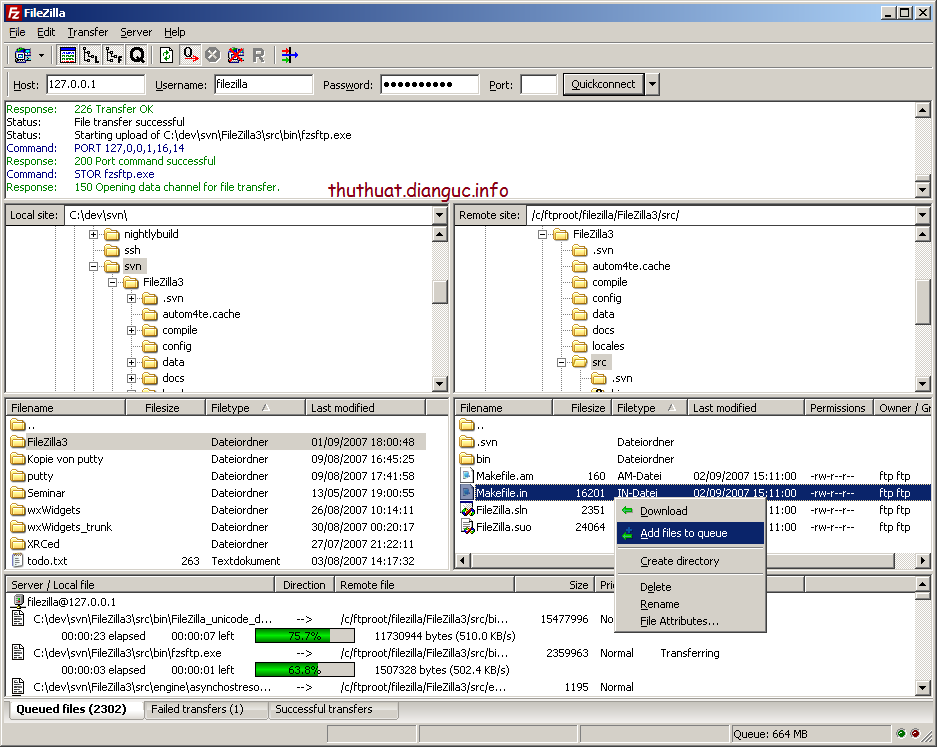Open the Edit menu
This screenshot has height=747, width=937.
pyautogui.click(x=46, y=32)
